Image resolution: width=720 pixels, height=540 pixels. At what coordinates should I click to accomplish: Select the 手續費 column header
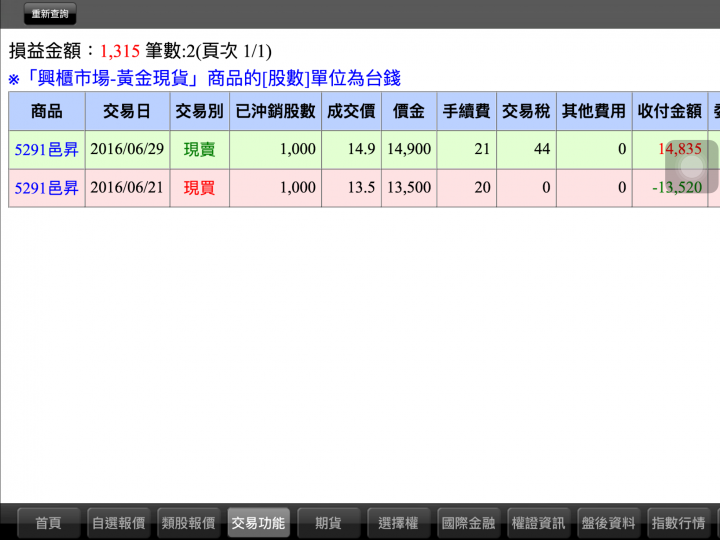click(467, 111)
